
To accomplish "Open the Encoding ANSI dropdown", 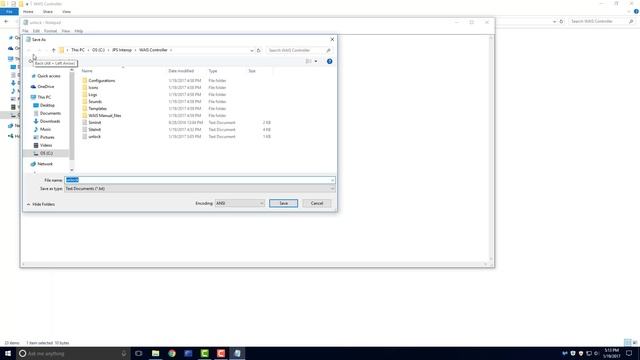I will pos(240,203).
